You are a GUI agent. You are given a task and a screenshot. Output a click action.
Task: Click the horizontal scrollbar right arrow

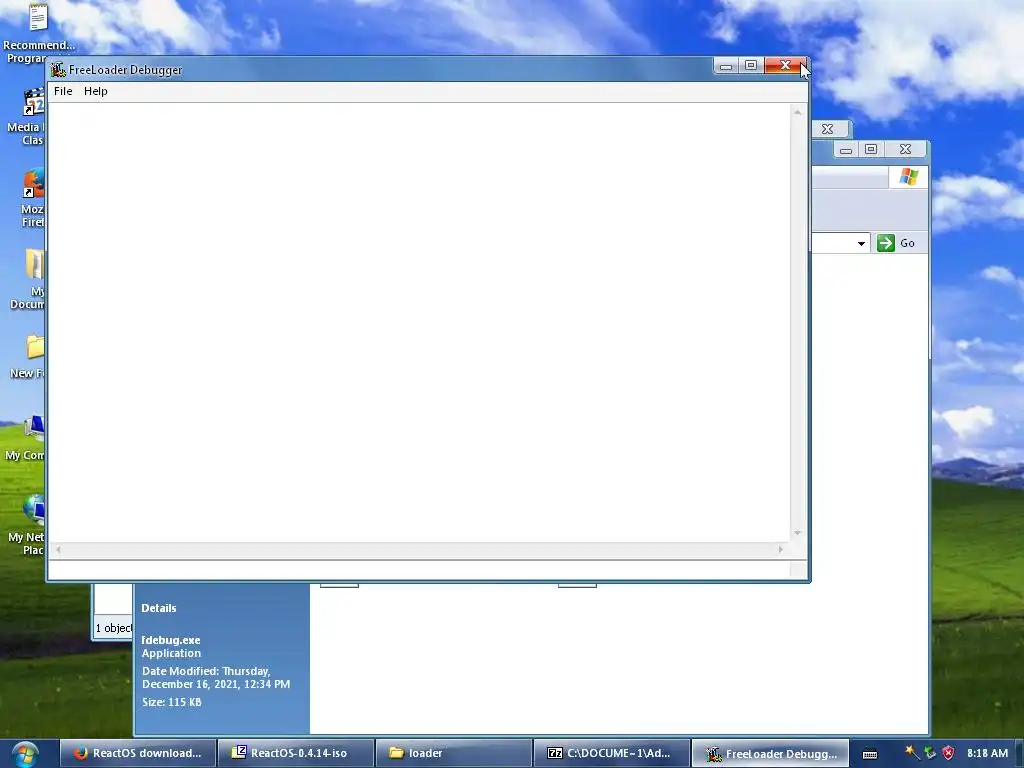[780, 549]
